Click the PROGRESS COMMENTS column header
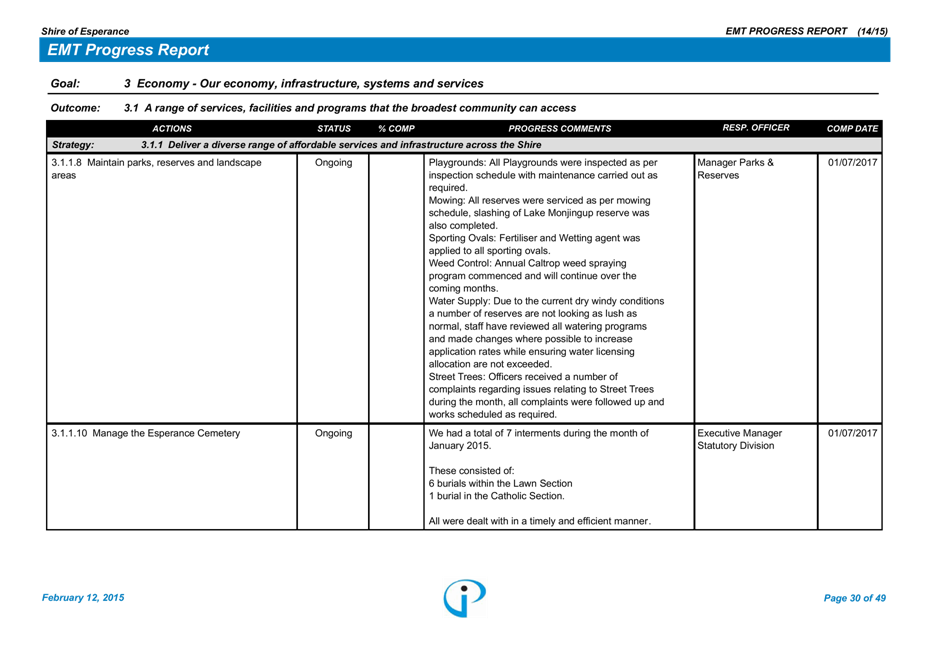The width and height of the screenshot is (928, 657). tap(559, 128)
